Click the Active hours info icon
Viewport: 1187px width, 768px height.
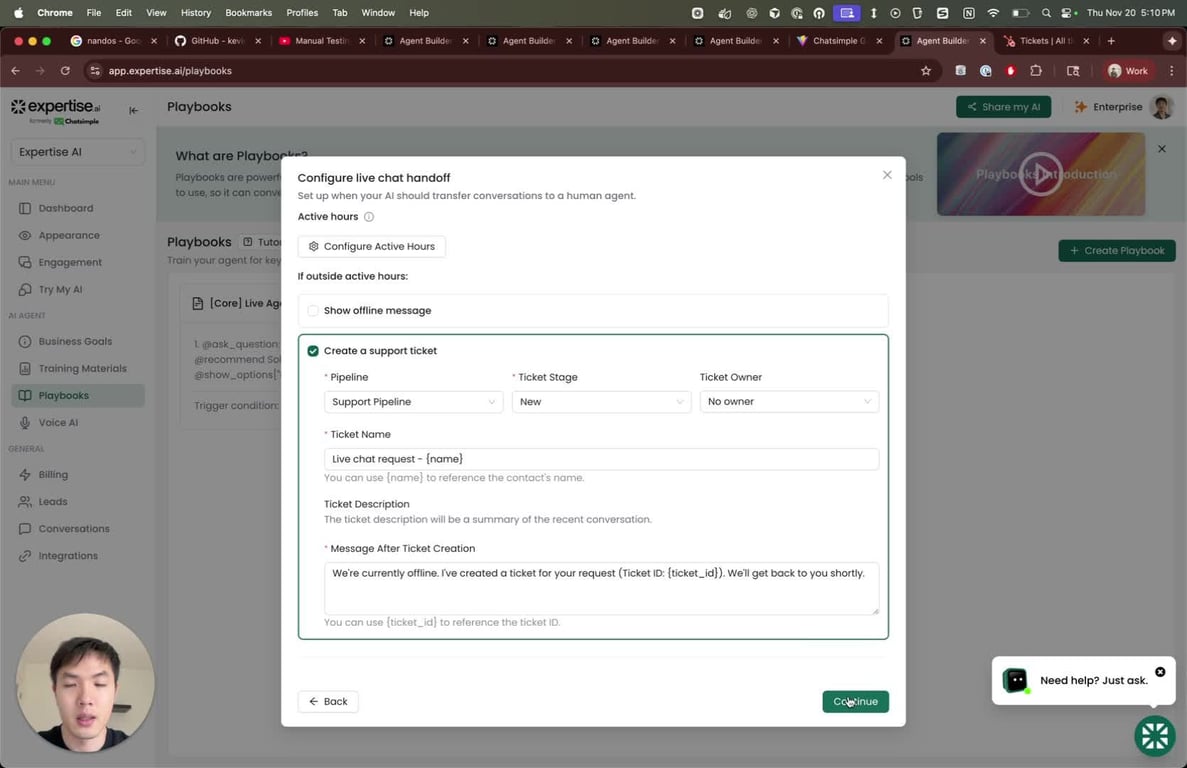[369, 216]
